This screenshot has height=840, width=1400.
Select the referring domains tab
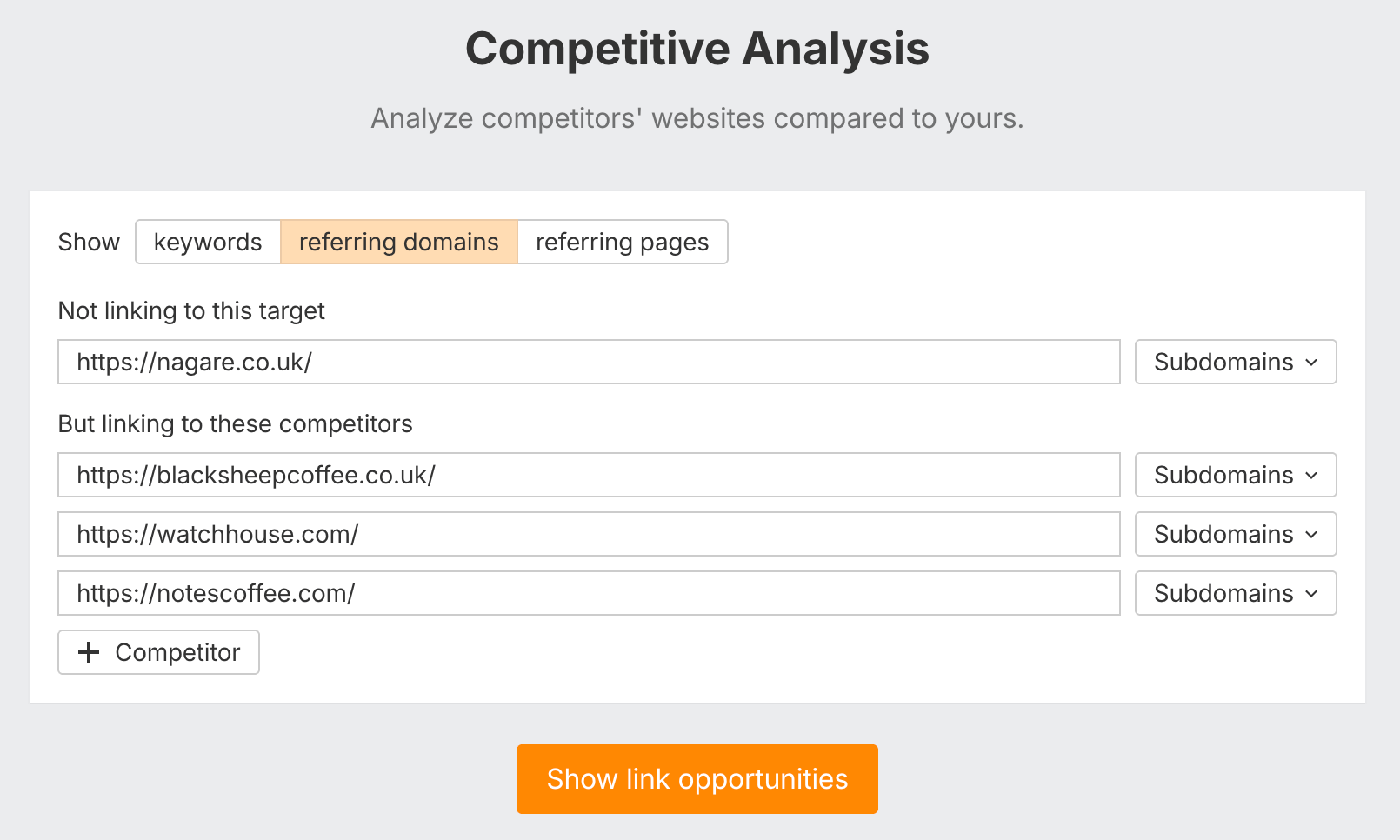pos(398,242)
